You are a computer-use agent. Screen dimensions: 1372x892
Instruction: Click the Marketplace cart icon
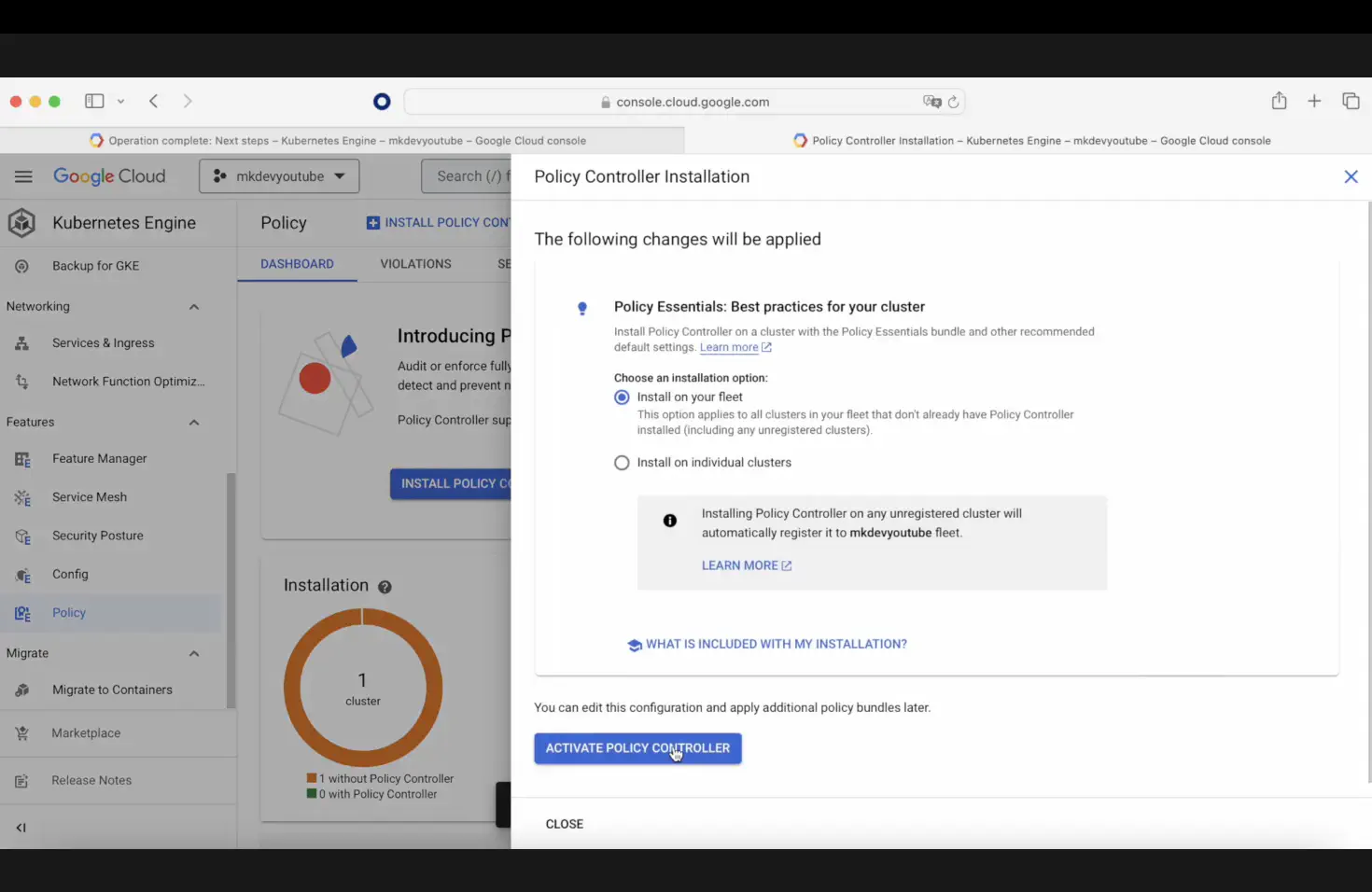tap(21, 733)
